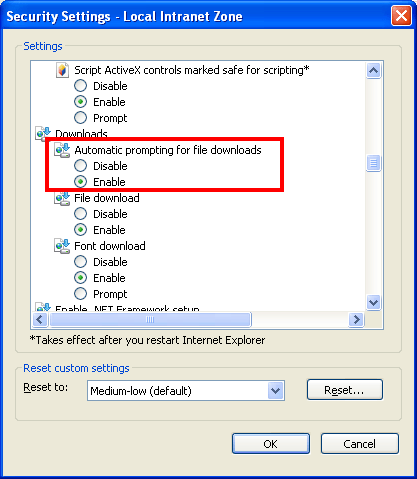
Task: Click the Script ActiveX controls setting icon
Action: pos(62,70)
